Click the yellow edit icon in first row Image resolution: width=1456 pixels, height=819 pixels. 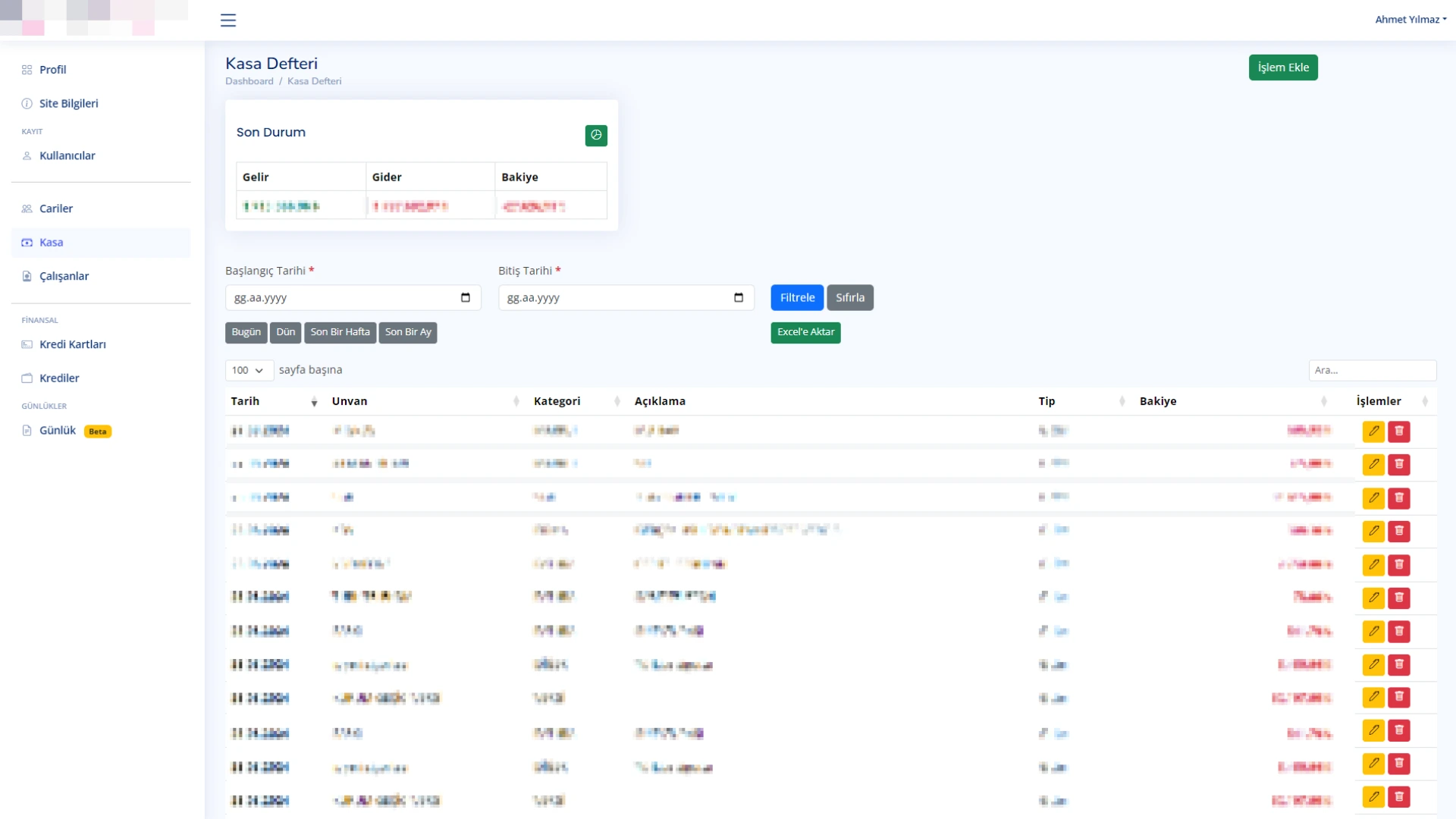1373,431
